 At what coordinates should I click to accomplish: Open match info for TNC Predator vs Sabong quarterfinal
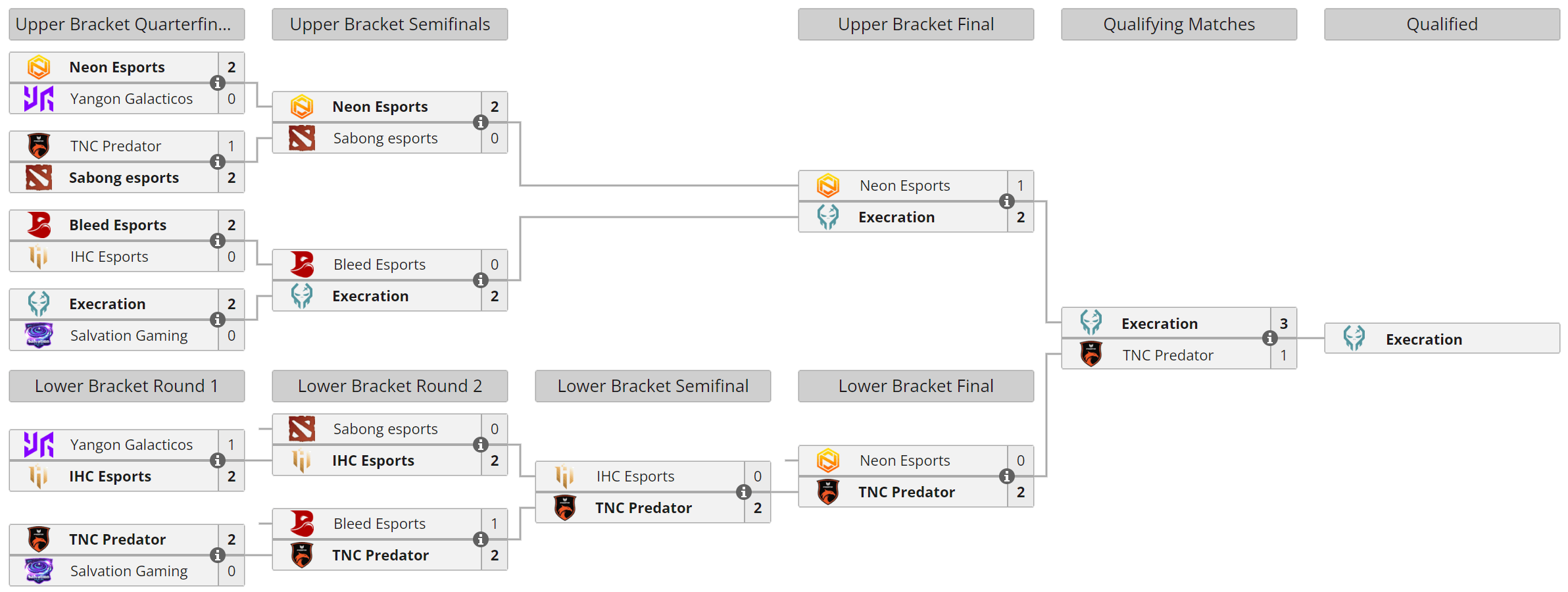click(218, 162)
